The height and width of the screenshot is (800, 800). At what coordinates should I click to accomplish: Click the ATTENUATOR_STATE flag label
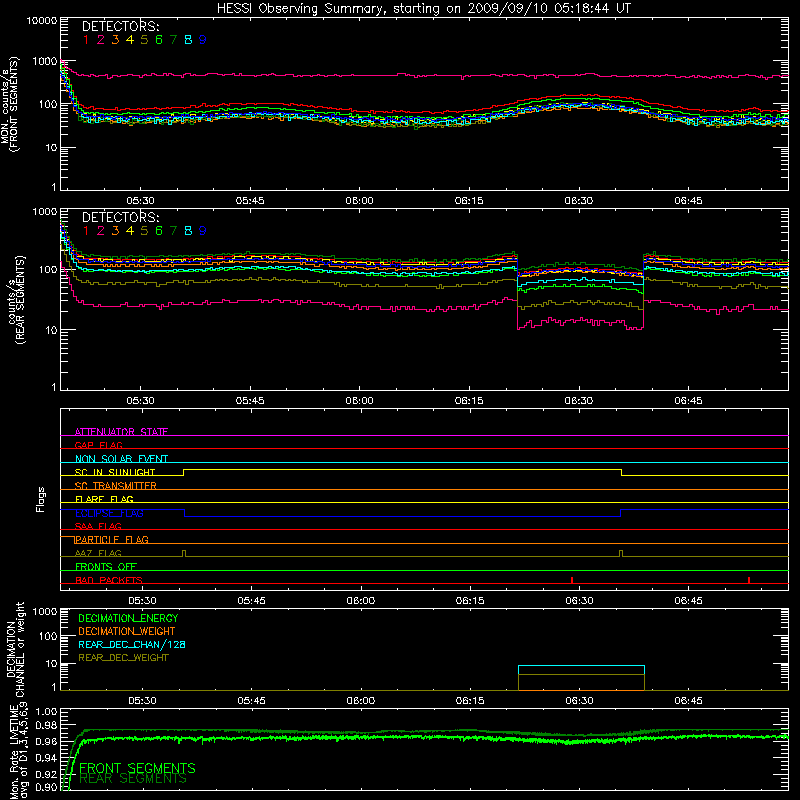[121, 432]
